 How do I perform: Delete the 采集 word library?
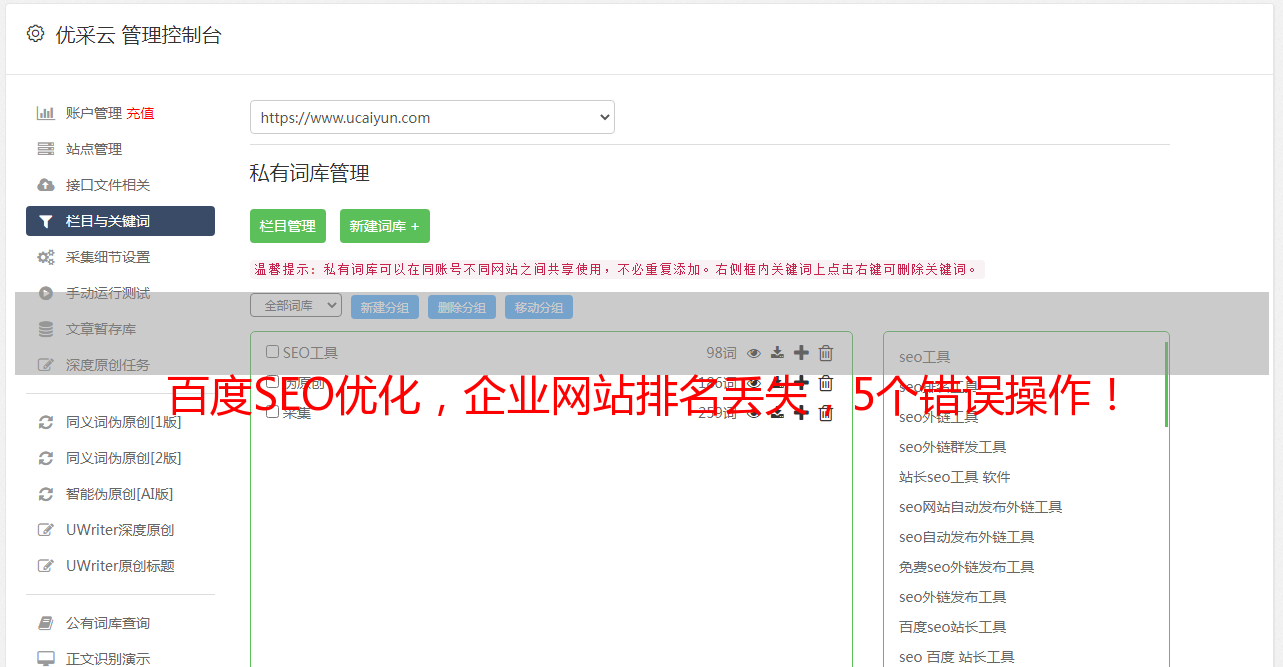click(x=826, y=413)
